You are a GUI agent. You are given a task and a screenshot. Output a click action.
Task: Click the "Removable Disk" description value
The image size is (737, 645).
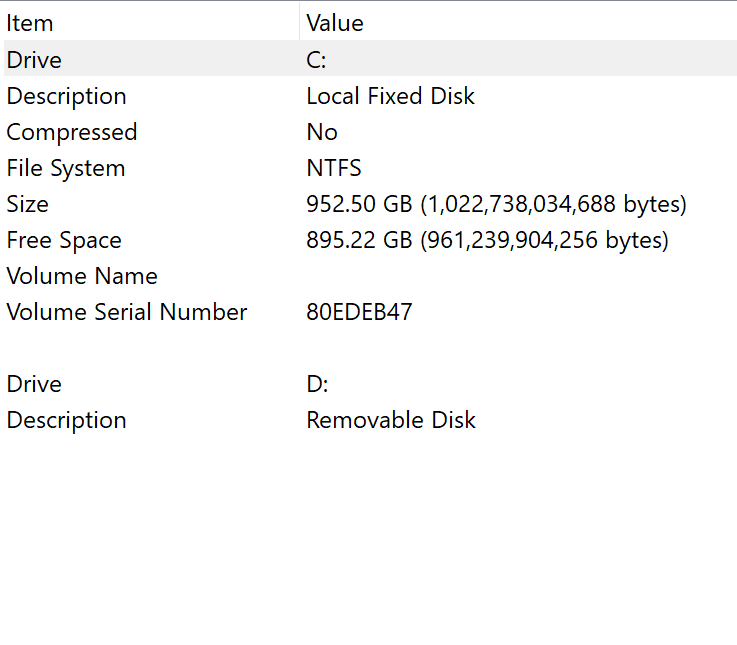[391, 420]
